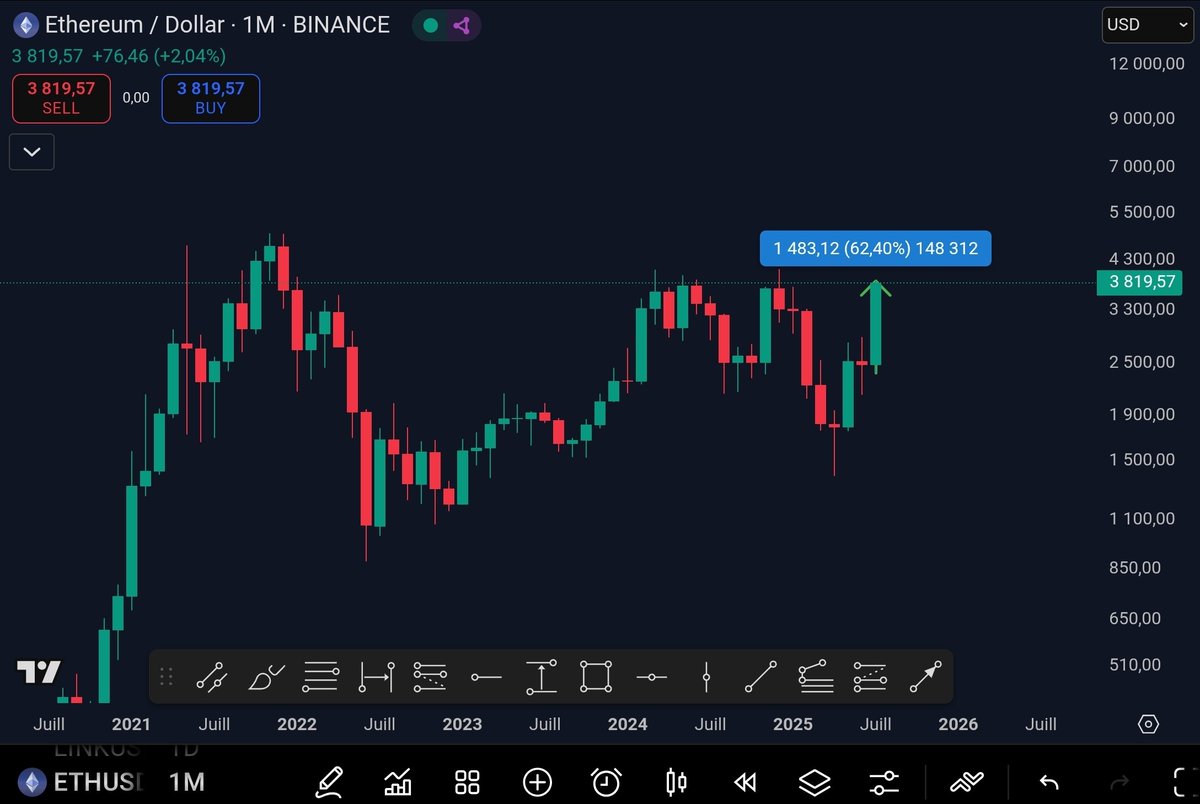
Task: Click the SELL 3 819,57 button
Action: pyautogui.click(x=61, y=98)
